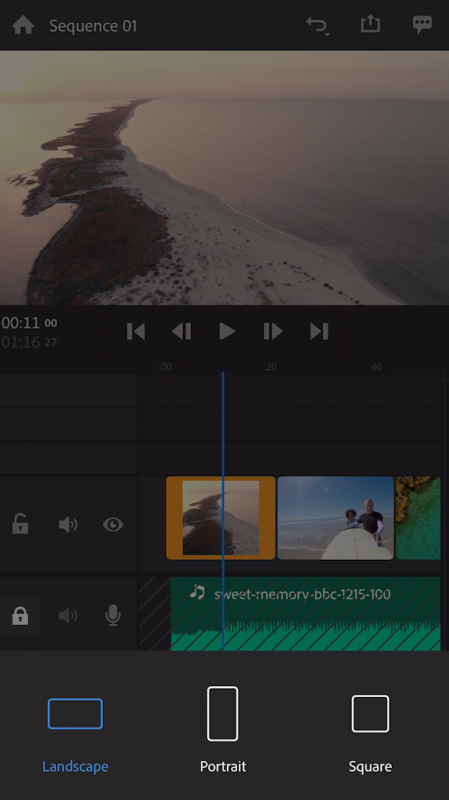Select the surfer couple clip thumbnail

tap(335, 518)
